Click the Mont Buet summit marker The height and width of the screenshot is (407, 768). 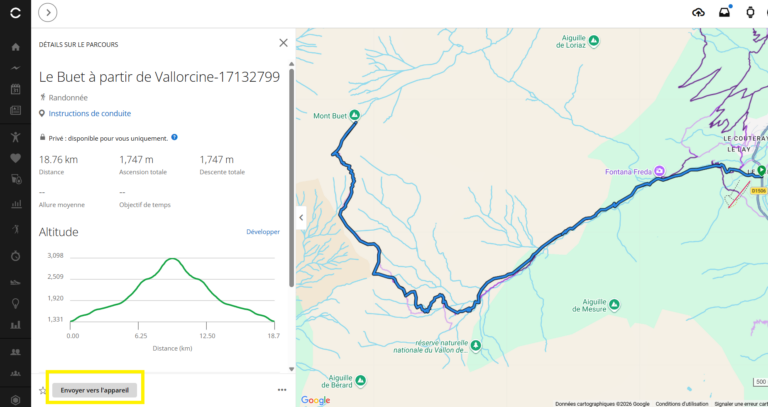(355, 115)
